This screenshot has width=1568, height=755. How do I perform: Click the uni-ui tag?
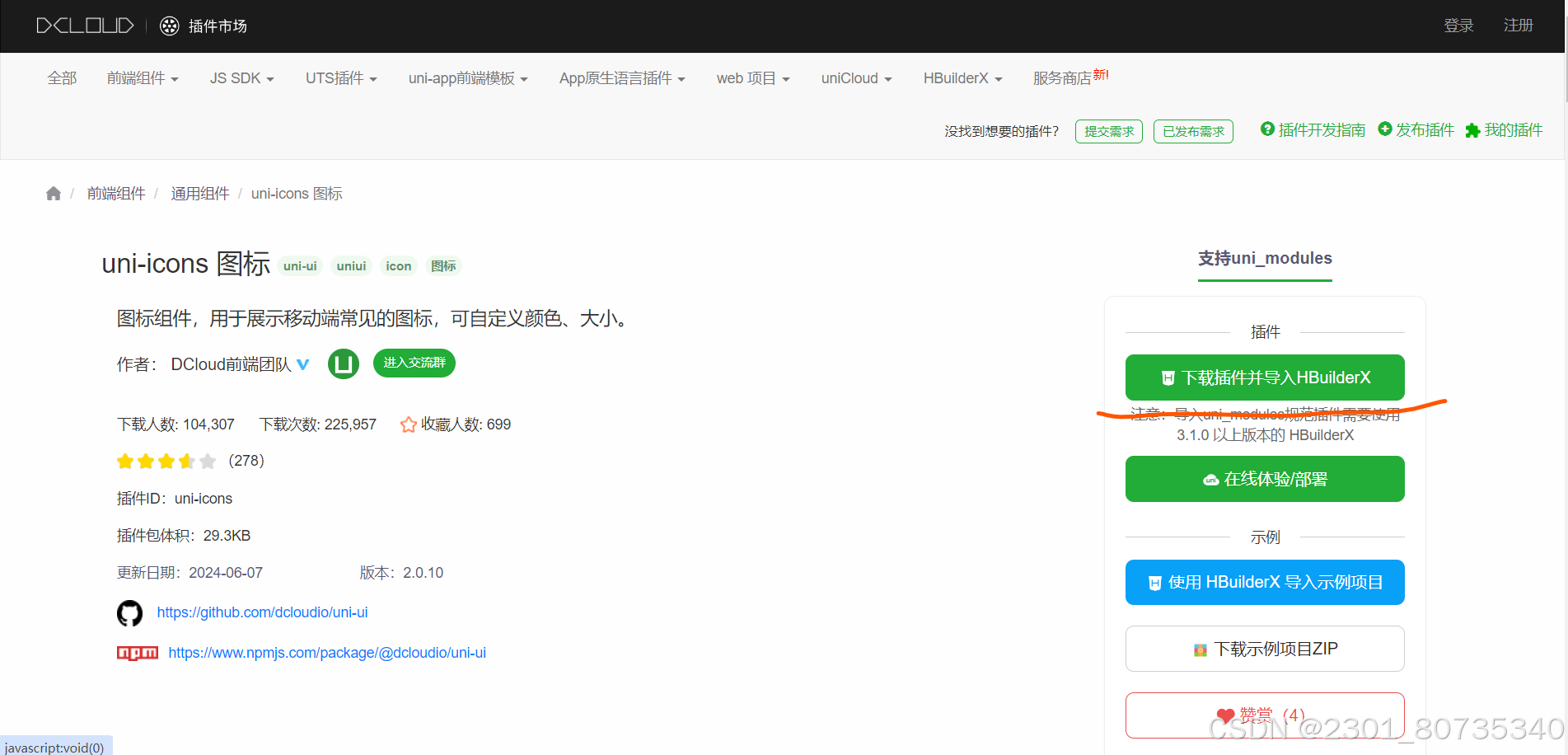coord(300,266)
